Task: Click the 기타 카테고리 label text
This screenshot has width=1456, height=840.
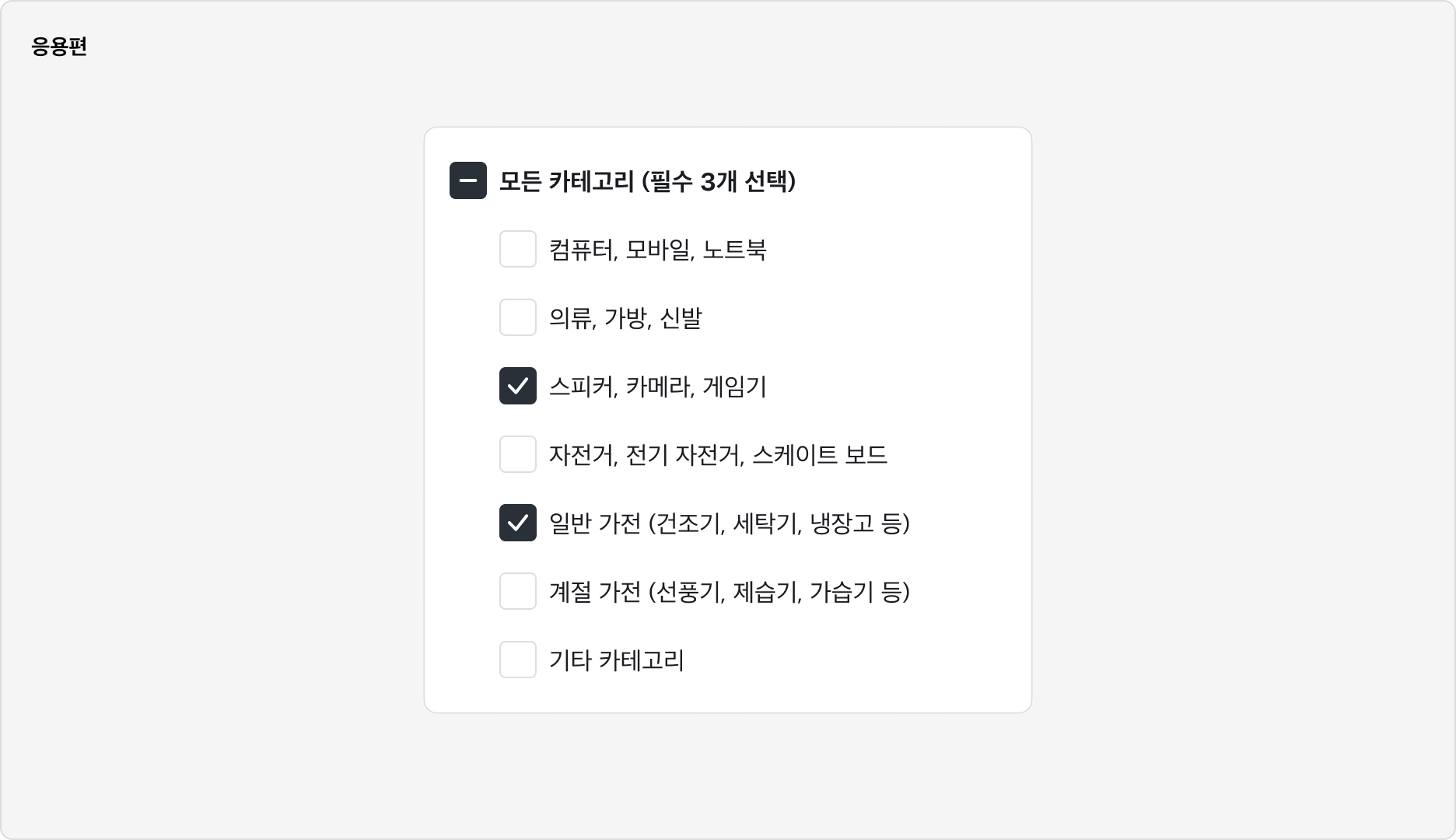Action: pyautogui.click(x=615, y=660)
